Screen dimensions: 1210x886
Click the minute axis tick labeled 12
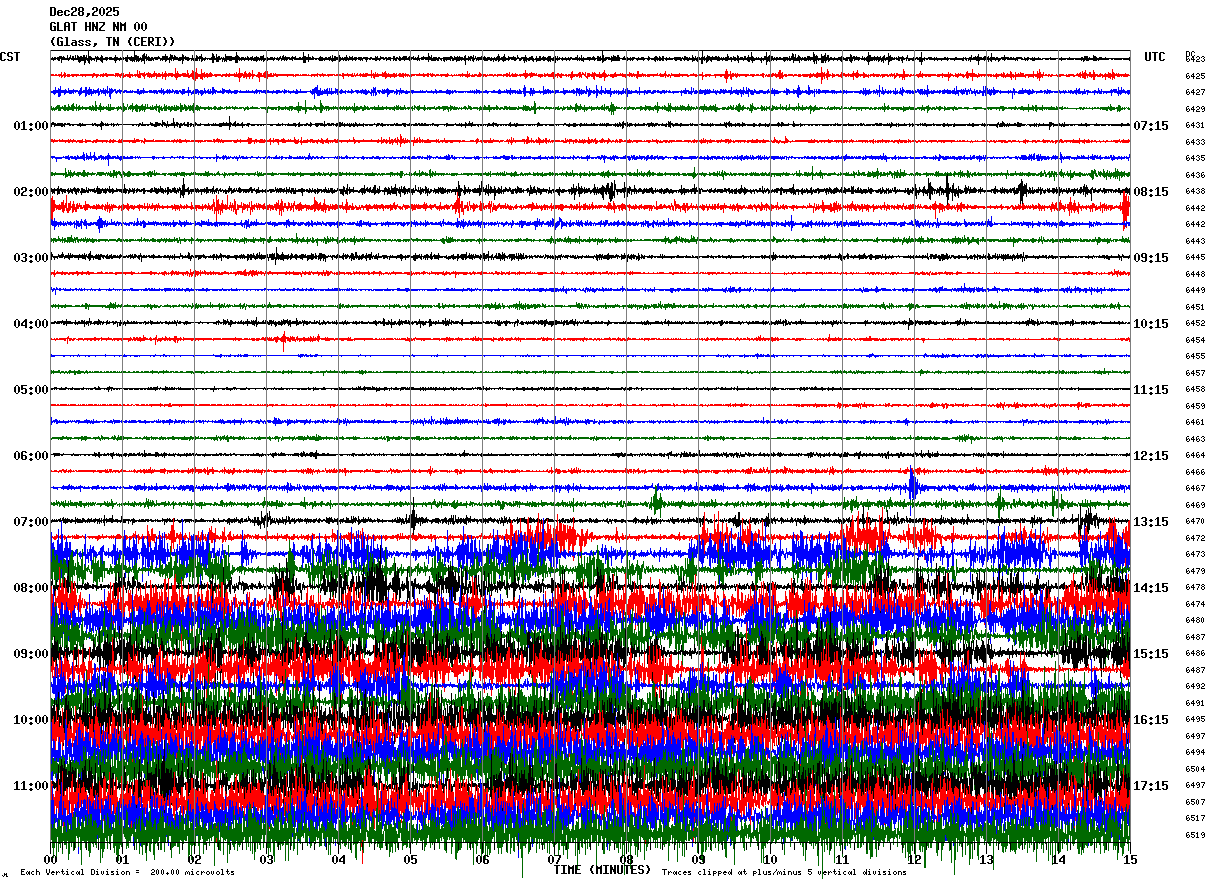click(x=914, y=860)
